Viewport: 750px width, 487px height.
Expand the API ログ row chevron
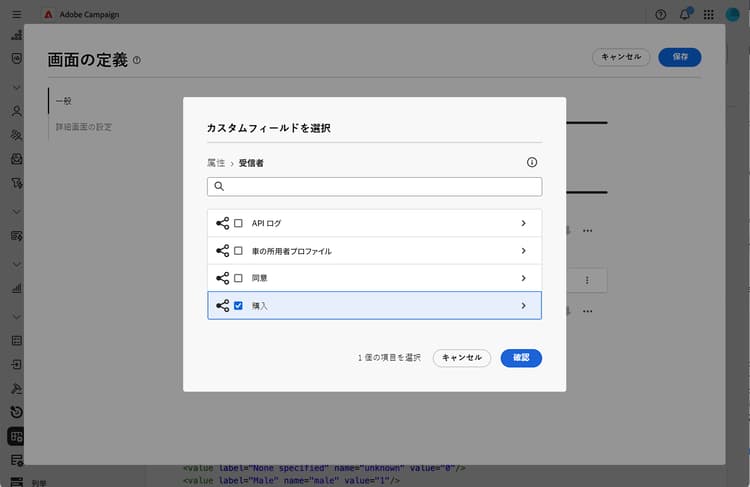[523, 223]
